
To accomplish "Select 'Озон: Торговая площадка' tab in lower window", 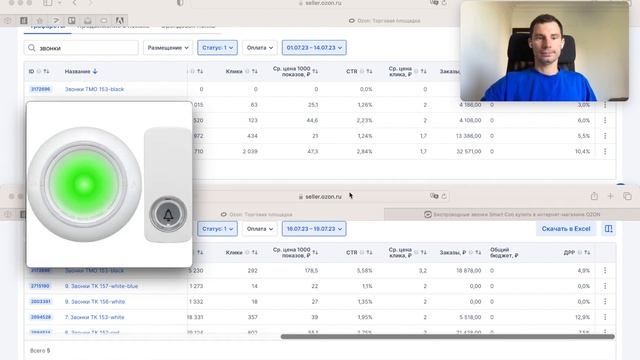I will click(x=256, y=214).
